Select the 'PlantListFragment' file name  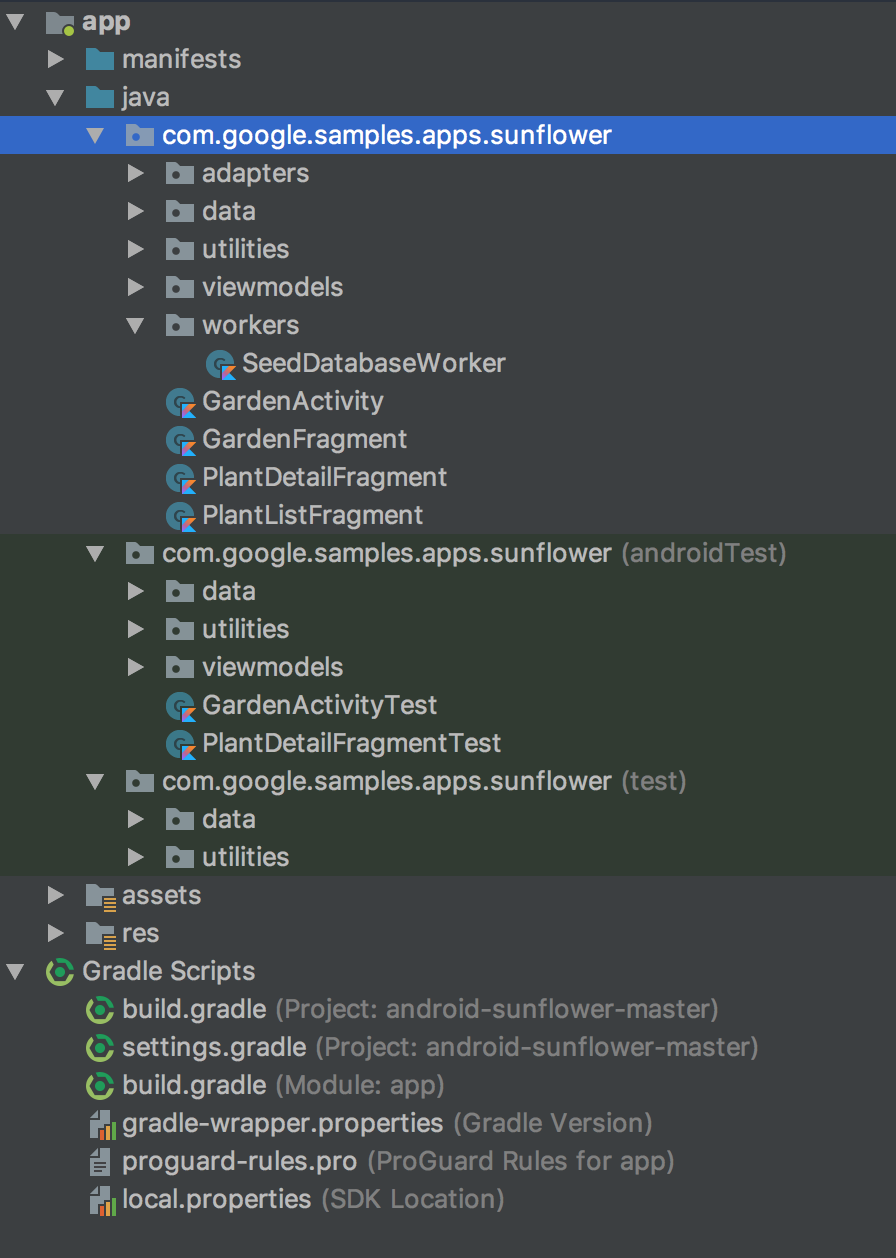click(x=313, y=515)
